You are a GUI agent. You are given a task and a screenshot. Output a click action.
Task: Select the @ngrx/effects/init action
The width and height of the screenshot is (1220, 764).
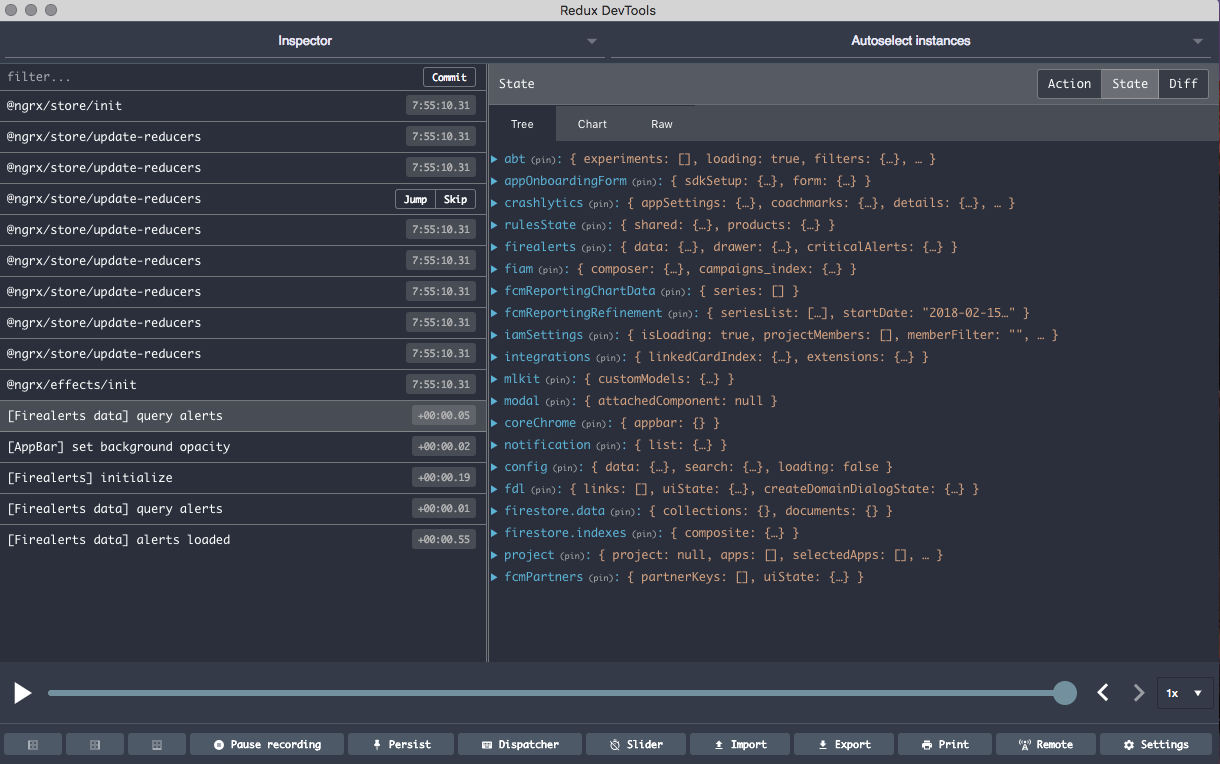243,385
